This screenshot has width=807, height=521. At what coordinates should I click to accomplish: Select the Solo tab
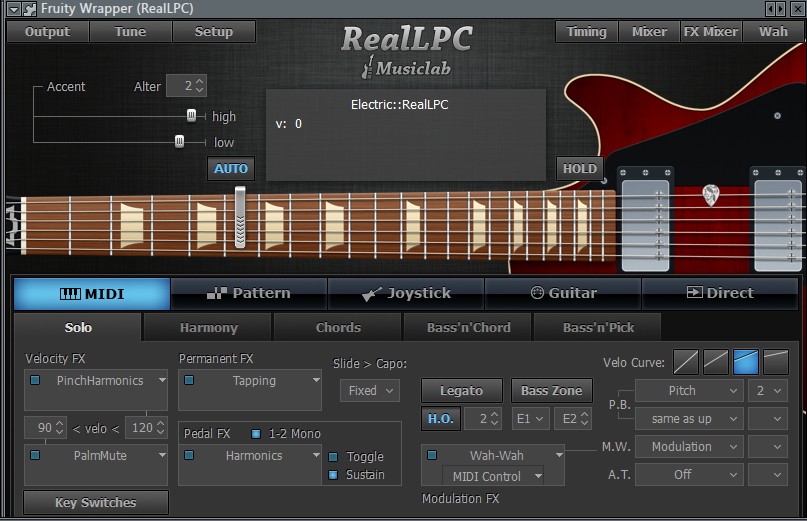78,327
